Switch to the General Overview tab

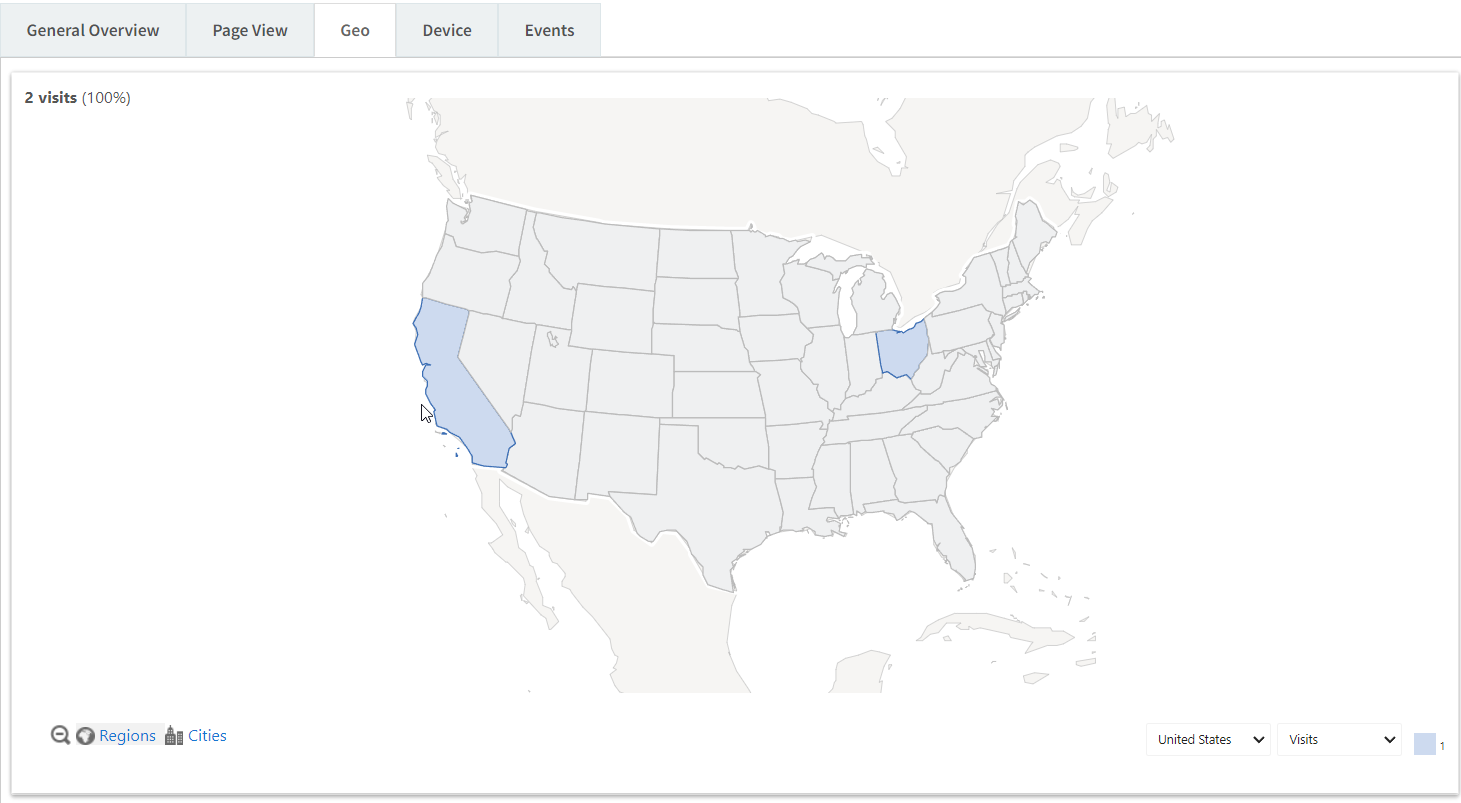point(93,30)
